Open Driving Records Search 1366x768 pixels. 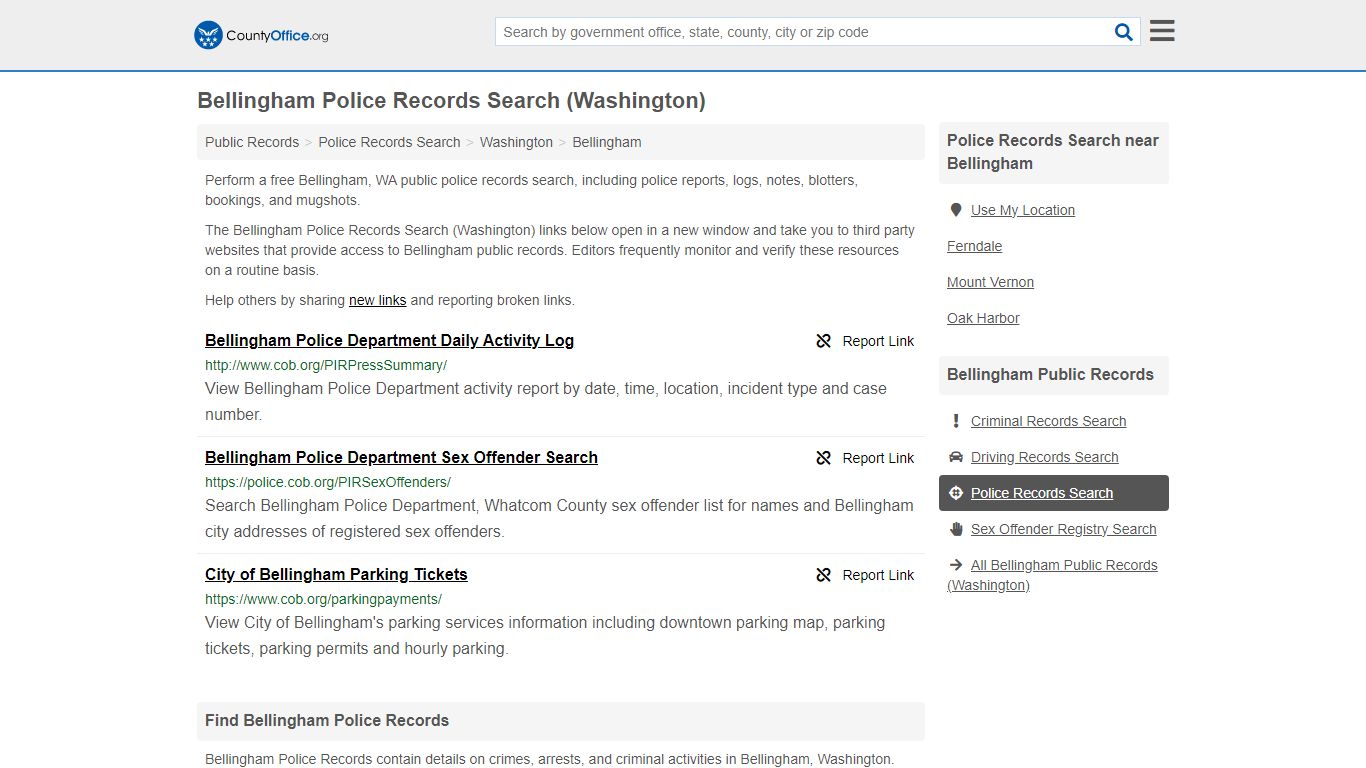click(1044, 457)
